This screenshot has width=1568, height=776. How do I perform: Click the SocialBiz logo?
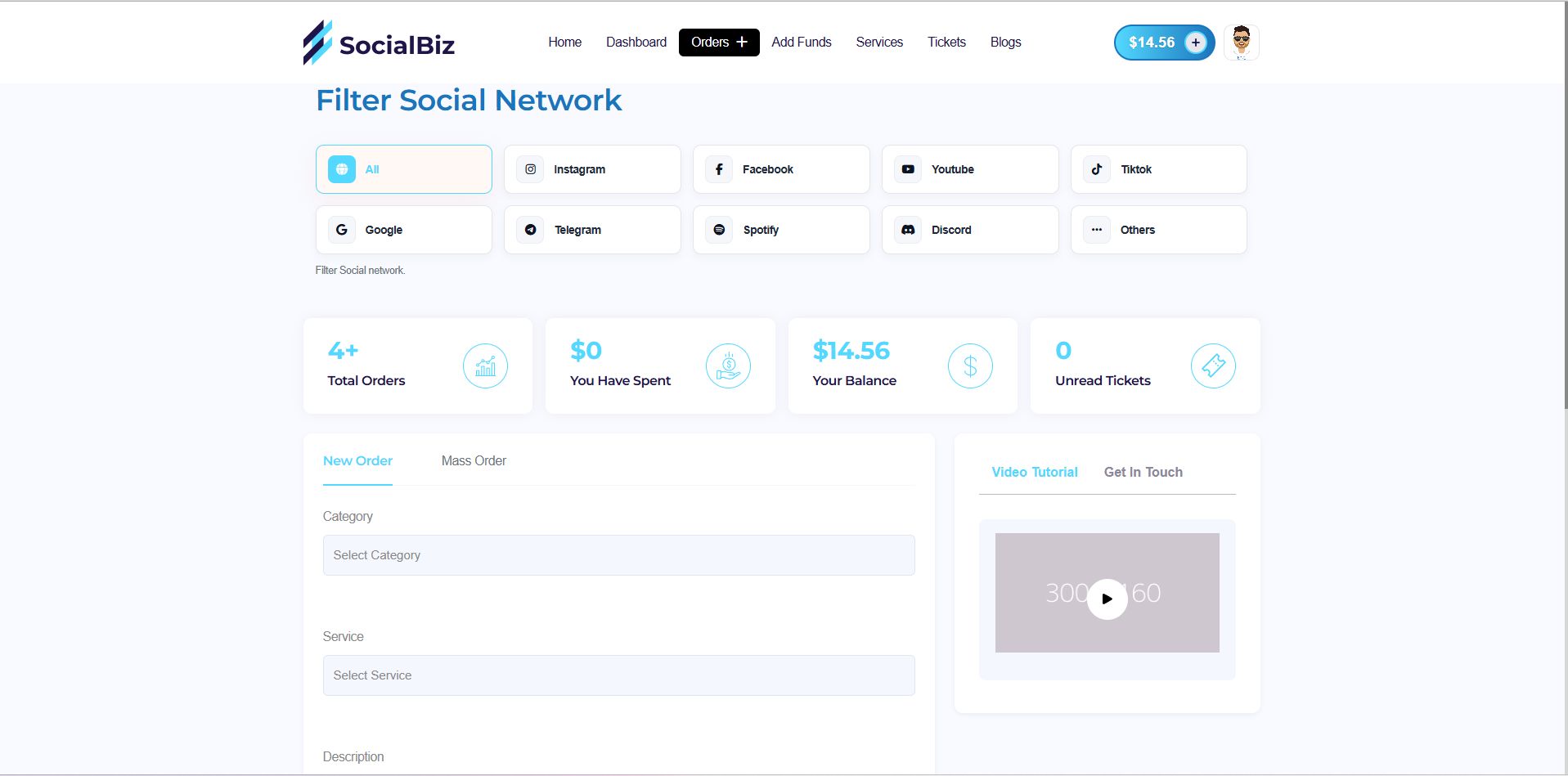pyautogui.click(x=379, y=43)
